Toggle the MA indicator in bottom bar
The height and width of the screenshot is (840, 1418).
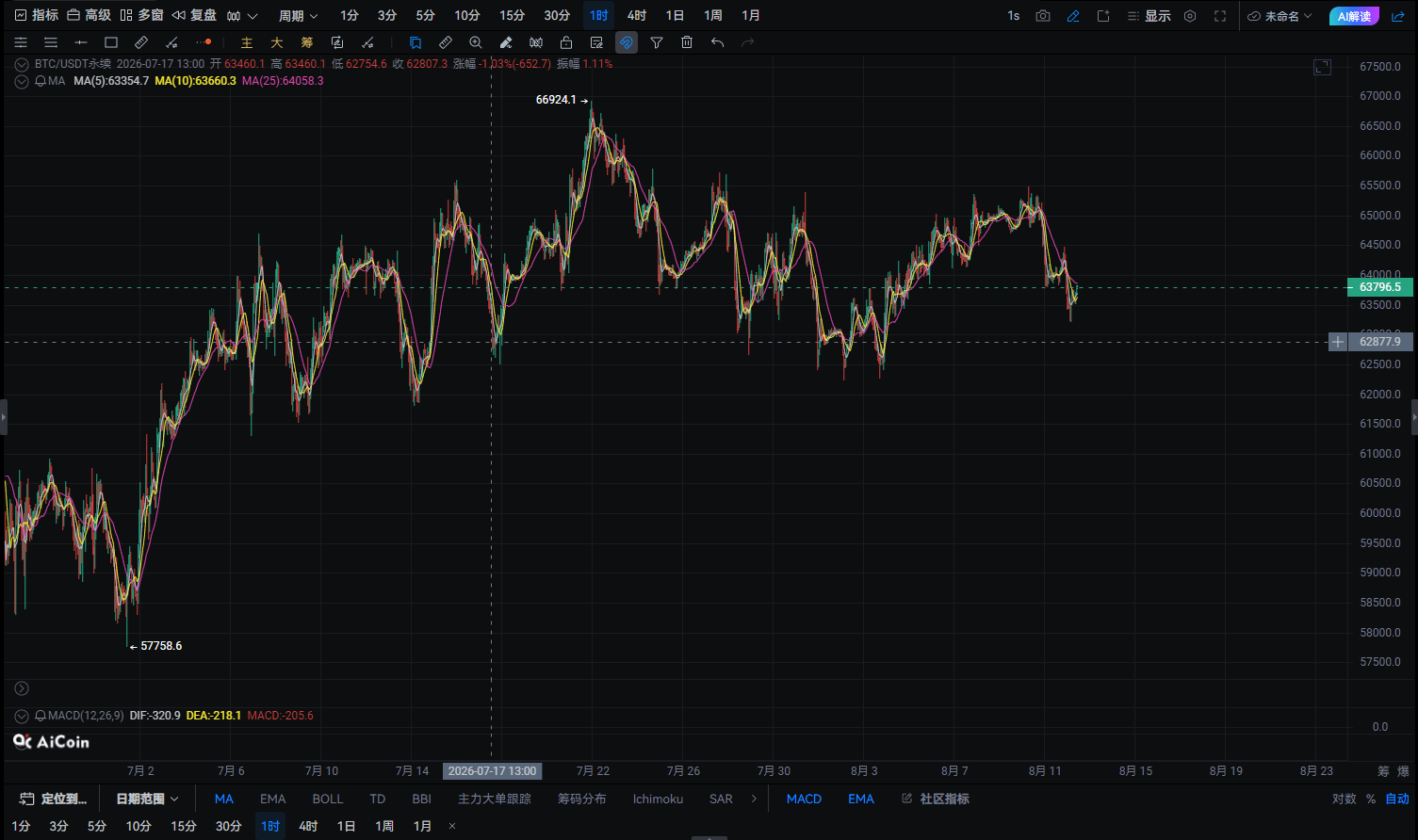click(x=224, y=799)
